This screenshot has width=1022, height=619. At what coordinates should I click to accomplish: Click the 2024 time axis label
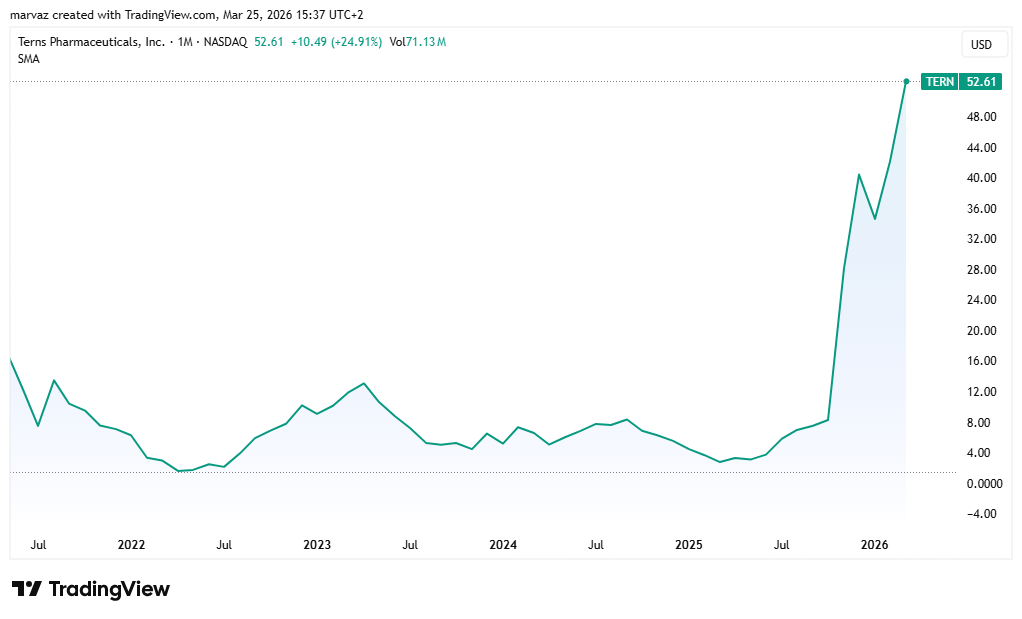[503, 545]
